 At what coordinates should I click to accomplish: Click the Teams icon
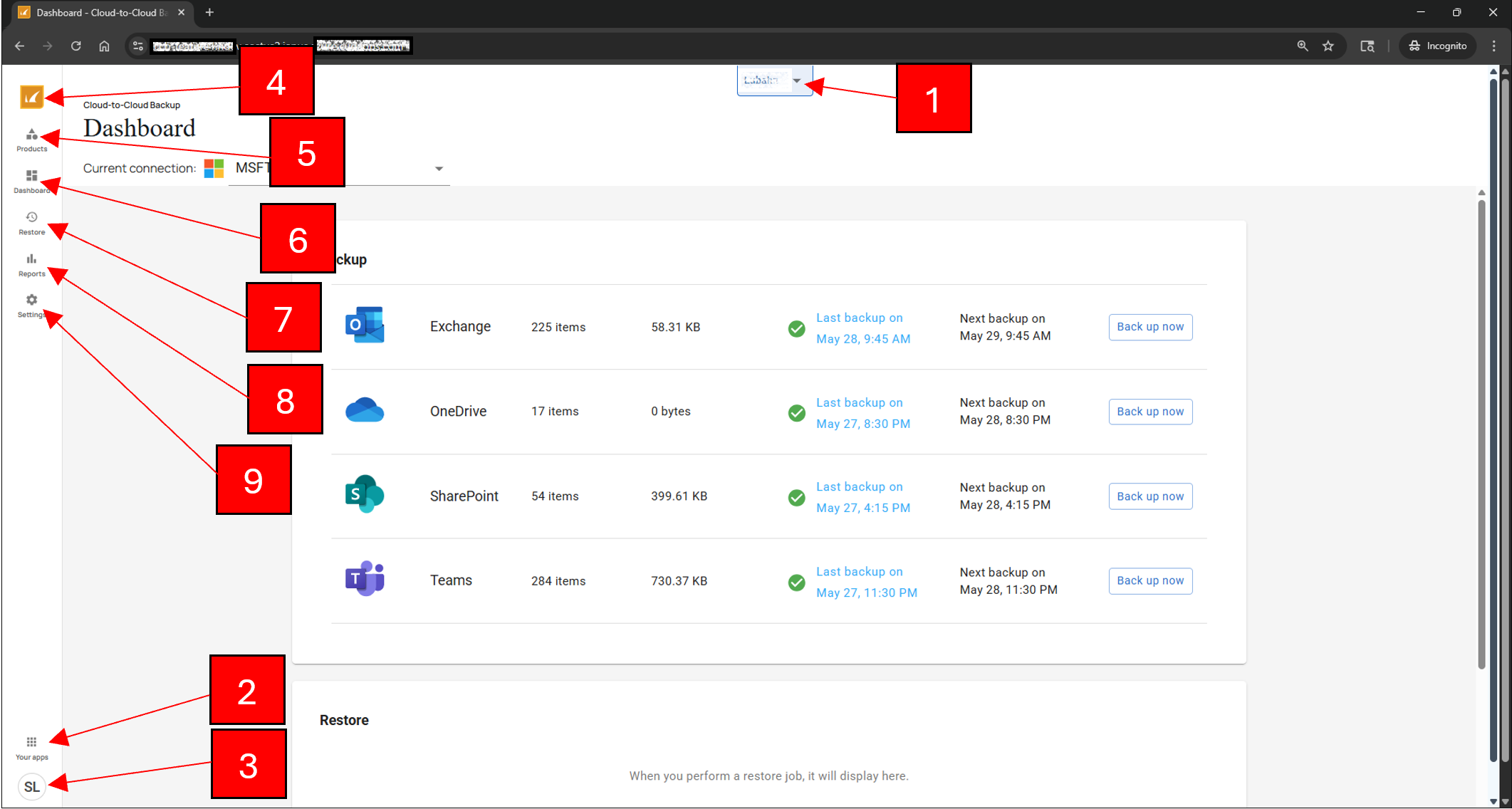point(365,579)
